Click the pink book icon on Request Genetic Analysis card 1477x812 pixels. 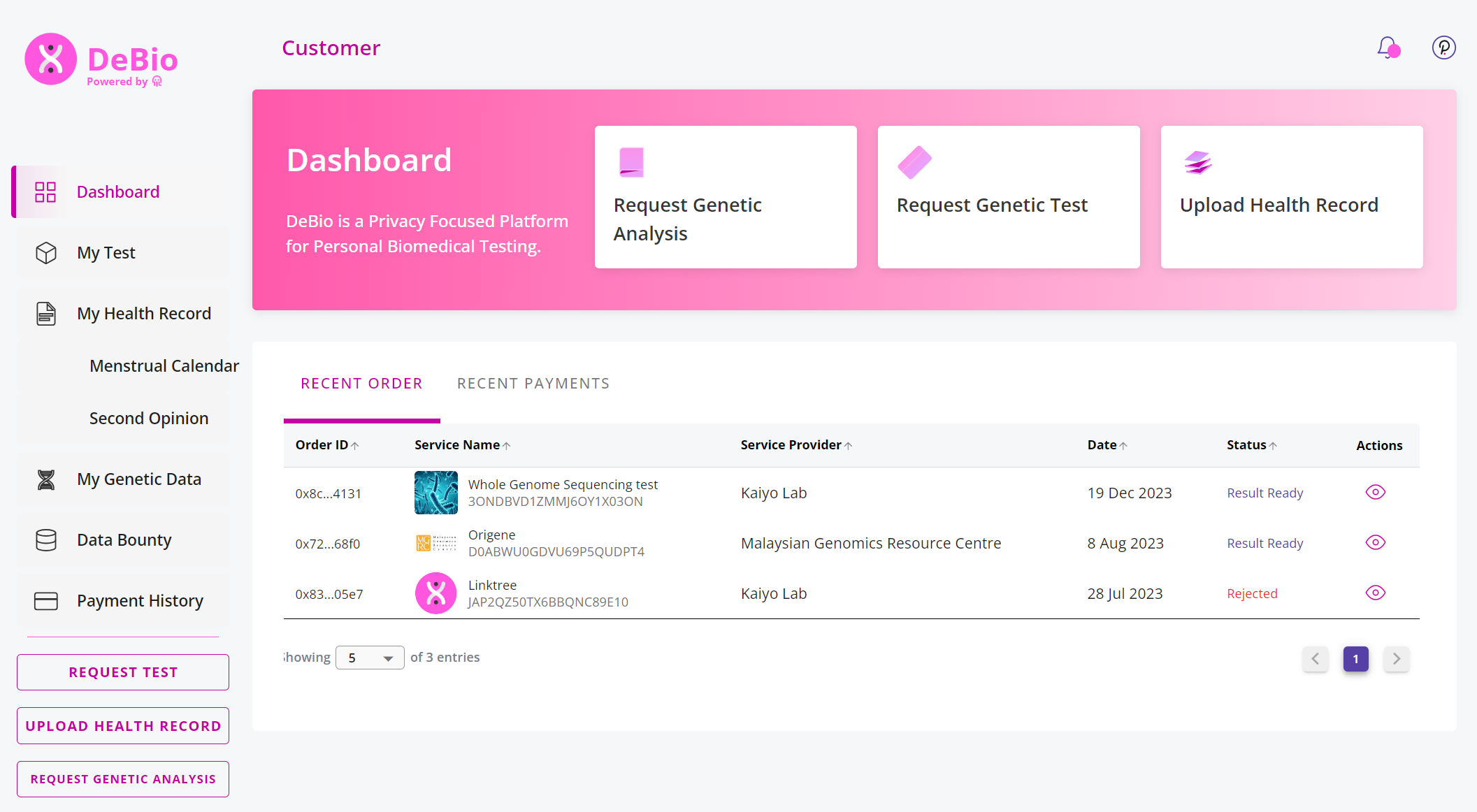[631, 162]
